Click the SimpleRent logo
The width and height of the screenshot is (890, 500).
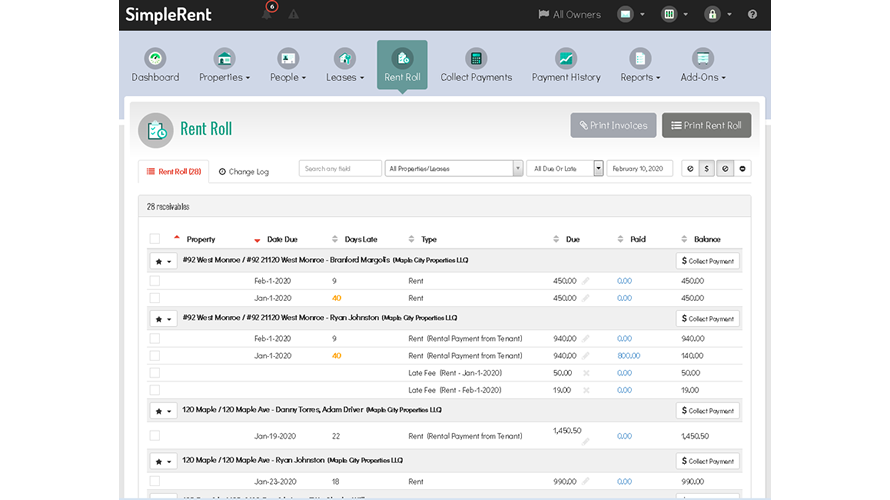click(168, 15)
